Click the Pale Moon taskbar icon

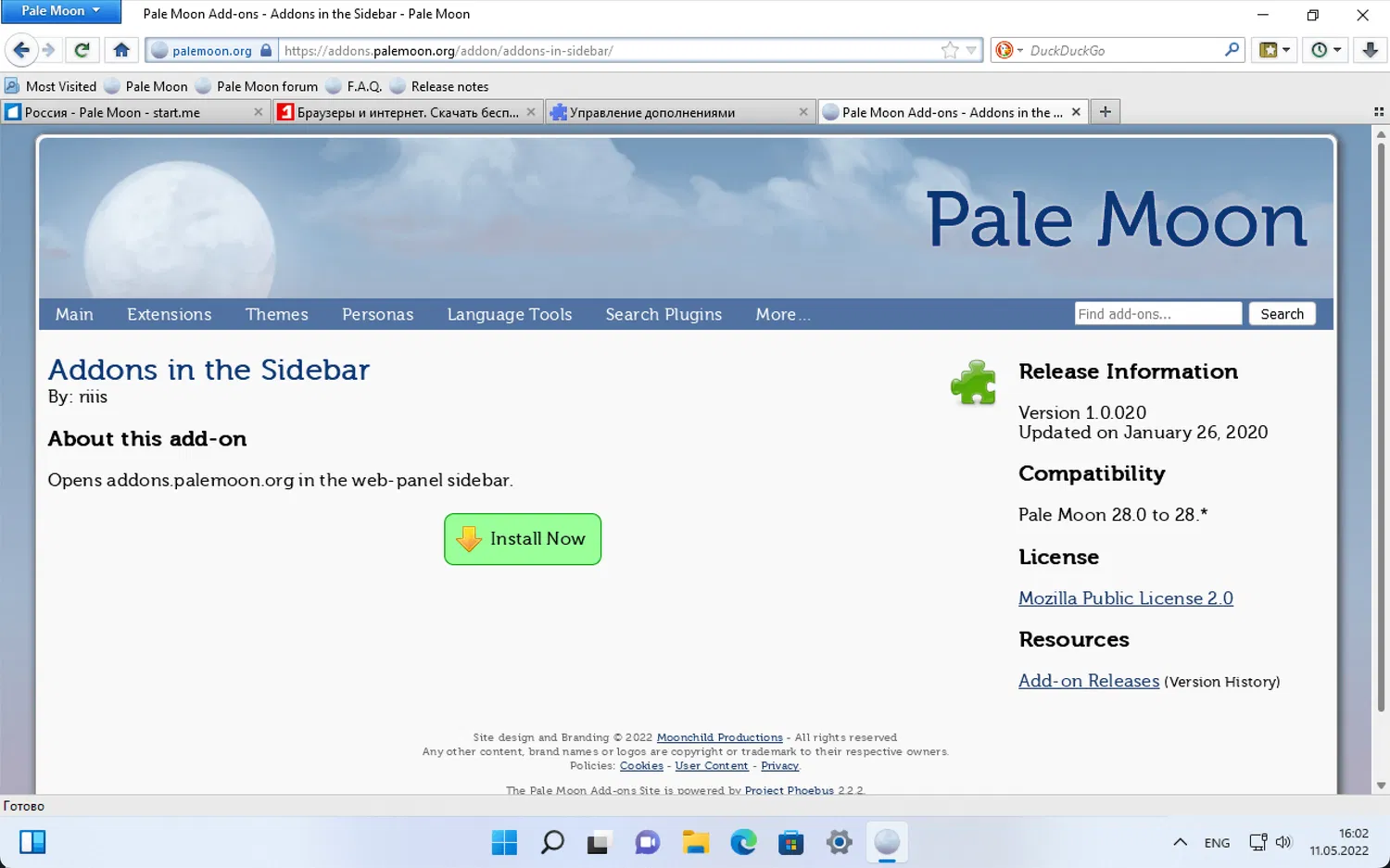tap(887, 842)
